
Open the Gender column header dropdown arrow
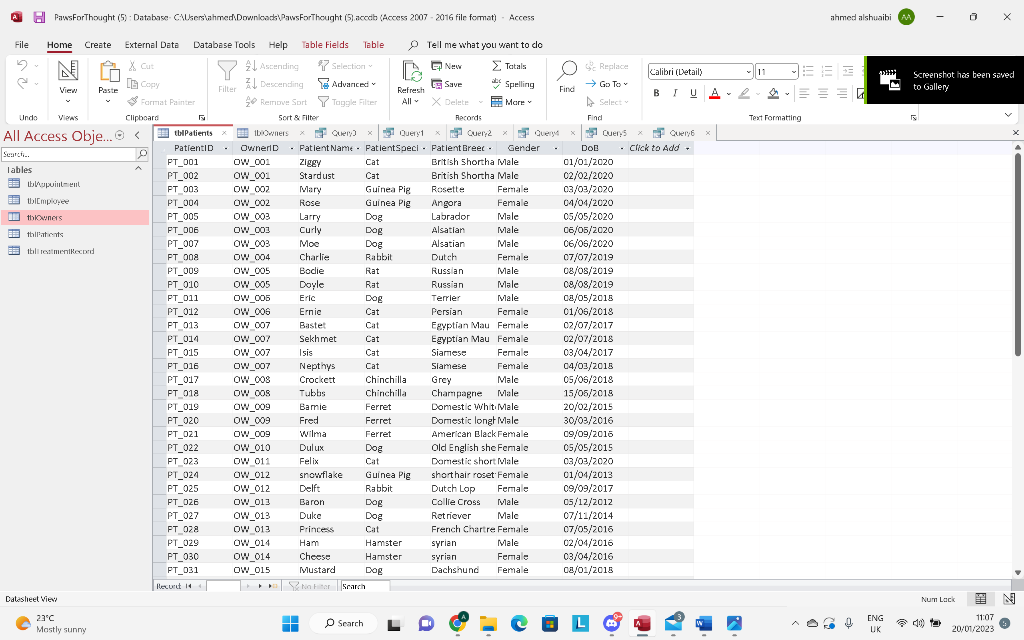coord(556,148)
